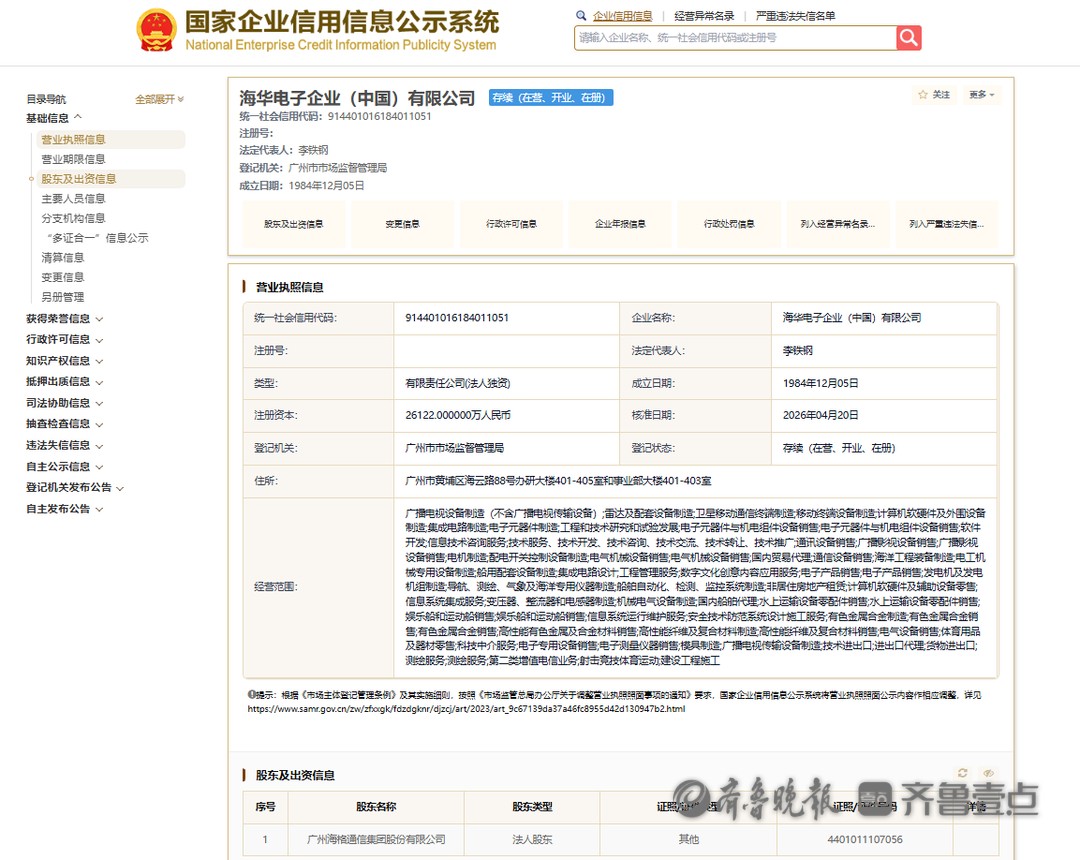Expand the 知识产权信息 section
1080x860 pixels.
pyautogui.click(x=65, y=361)
